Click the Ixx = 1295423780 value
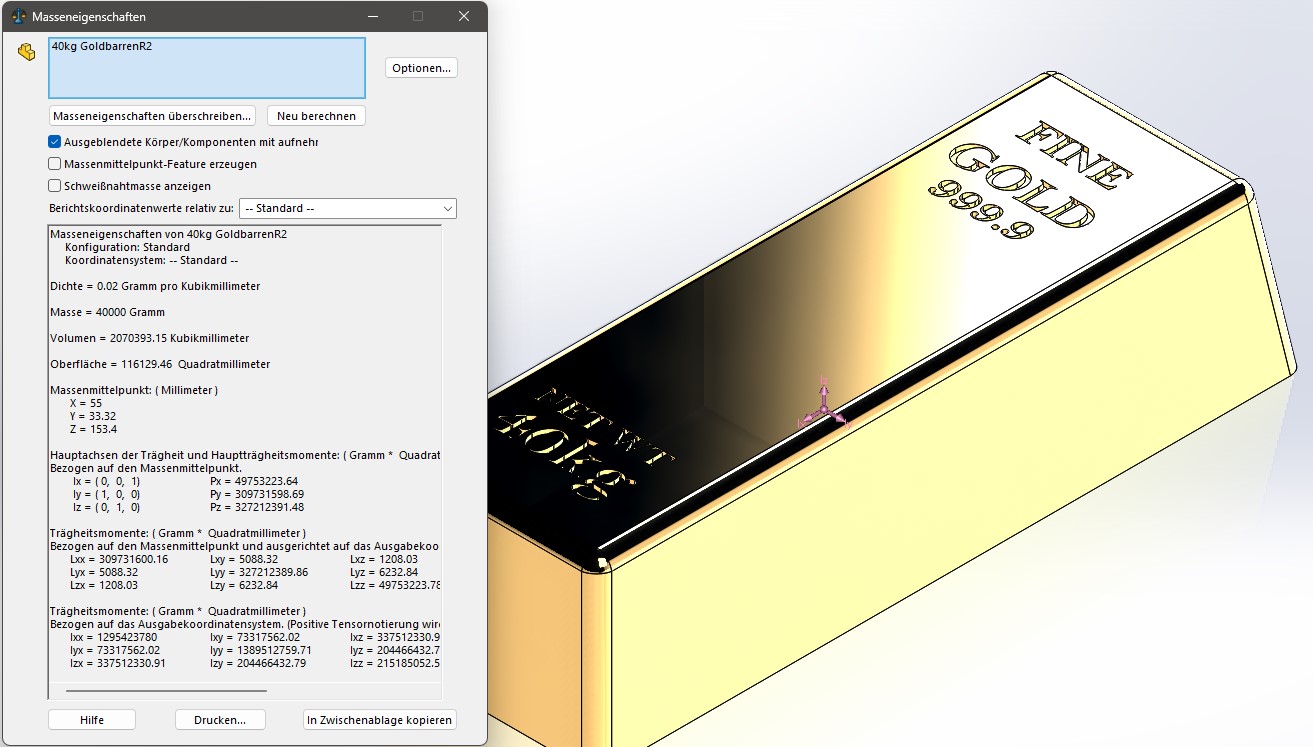1313x747 pixels. click(x=113, y=637)
